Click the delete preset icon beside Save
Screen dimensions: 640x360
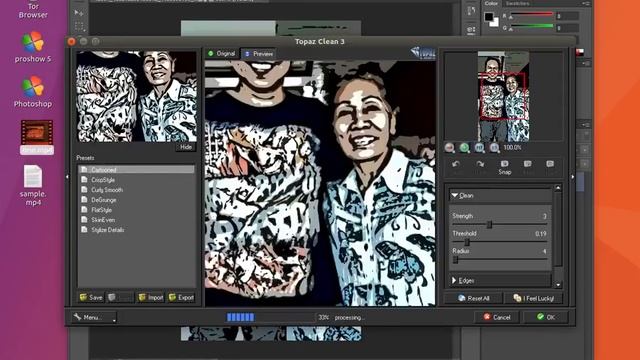pos(111,298)
